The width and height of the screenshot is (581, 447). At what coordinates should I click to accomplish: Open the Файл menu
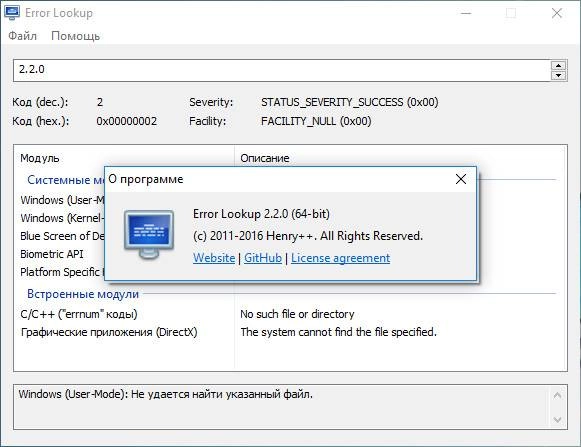(x=22, y=36)
